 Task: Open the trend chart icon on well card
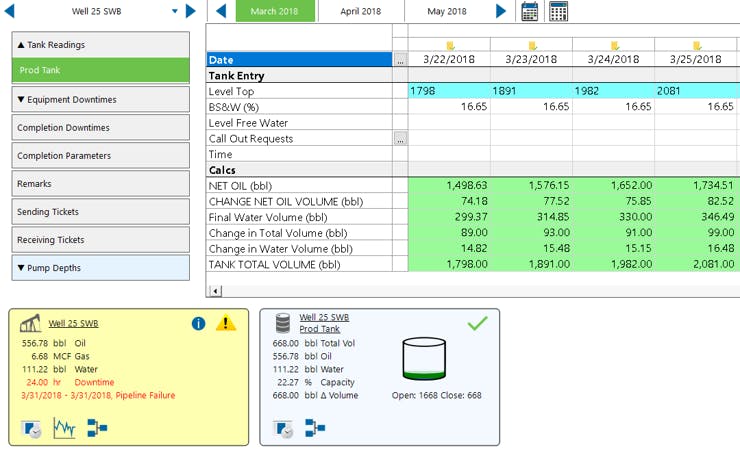pos(64,428)
